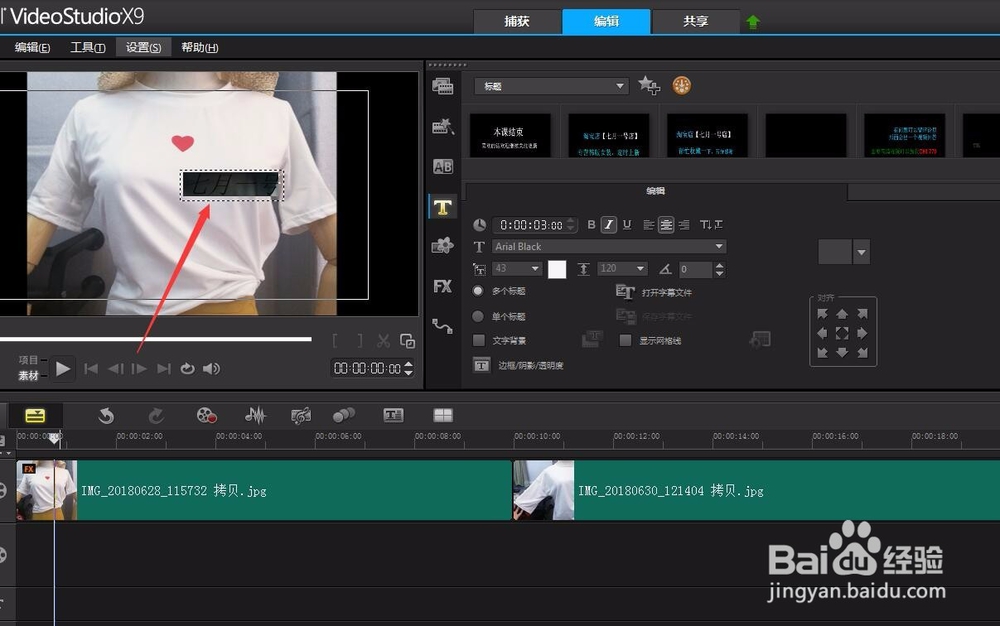Click the white text color swatch
This screenshot has width=1000, height=626.
pyautogui.click(x=556, y=268)
